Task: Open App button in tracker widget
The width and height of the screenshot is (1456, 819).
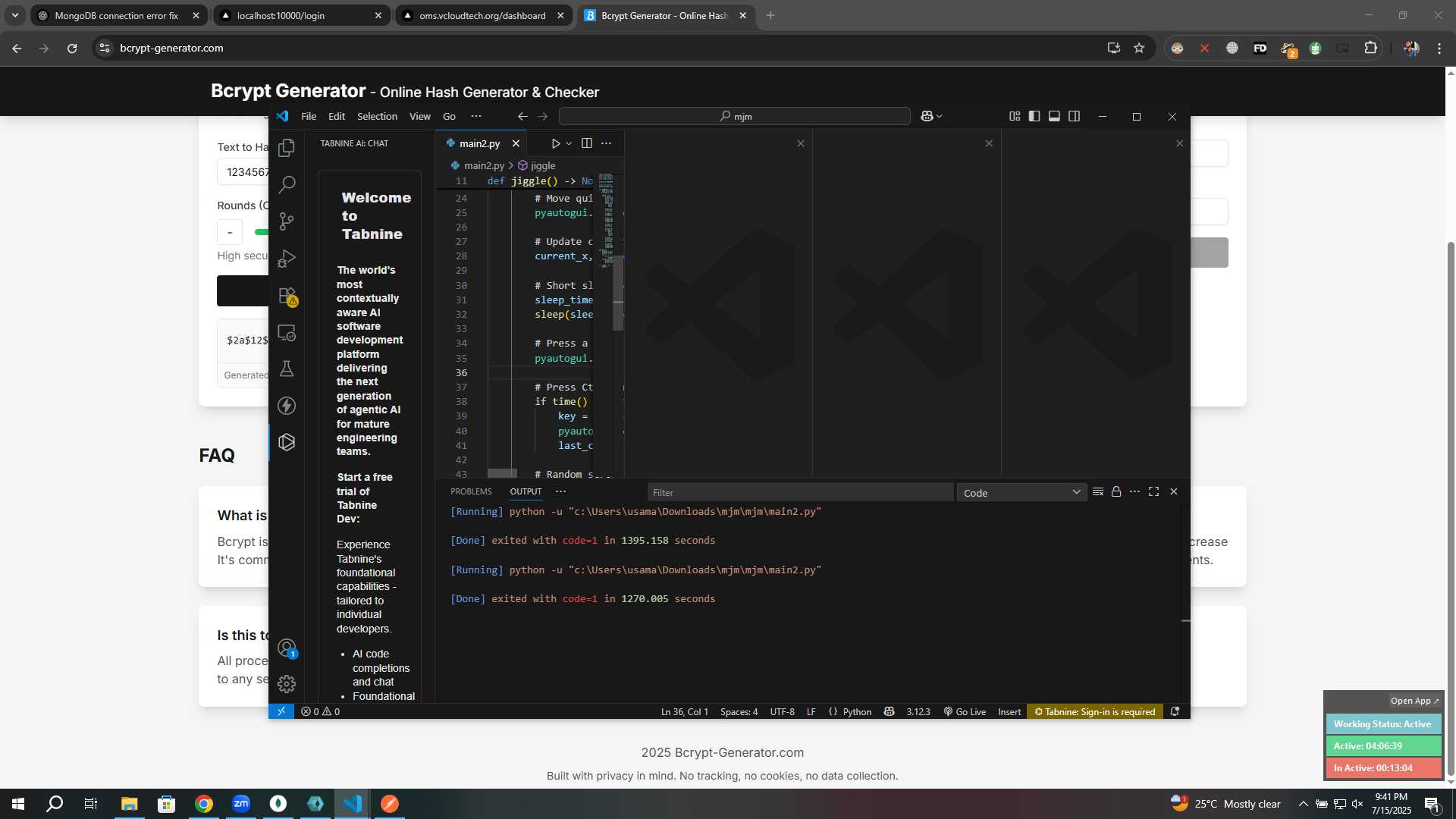Action: point(1414,701)
